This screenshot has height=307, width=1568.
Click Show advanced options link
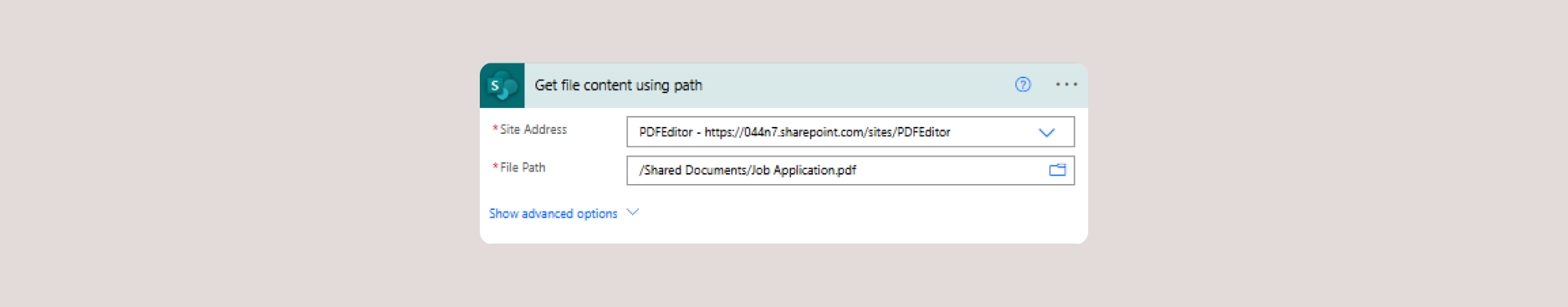pos(553,214)
